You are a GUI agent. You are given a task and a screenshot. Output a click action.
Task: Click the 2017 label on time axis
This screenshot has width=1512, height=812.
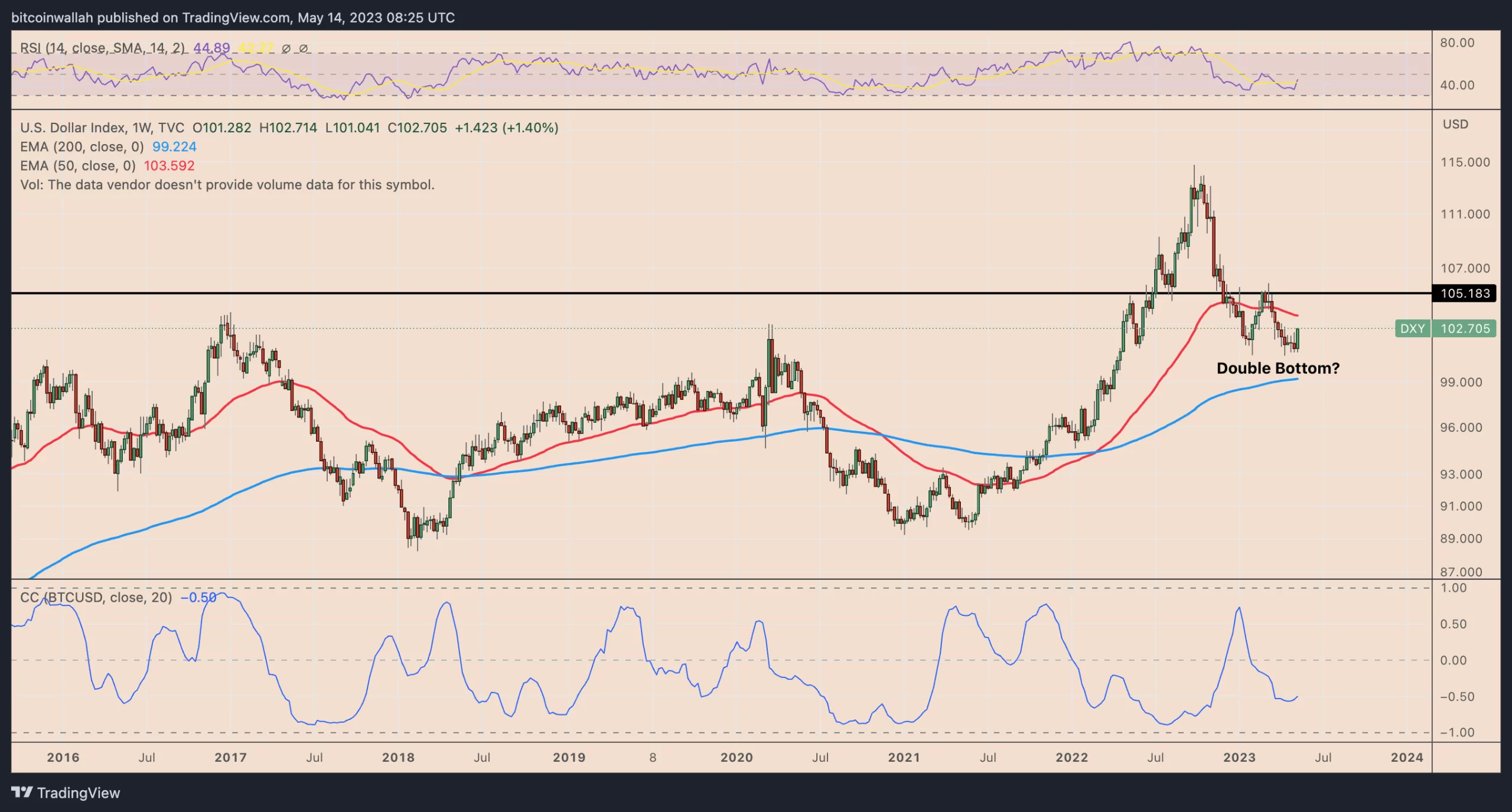230,757
